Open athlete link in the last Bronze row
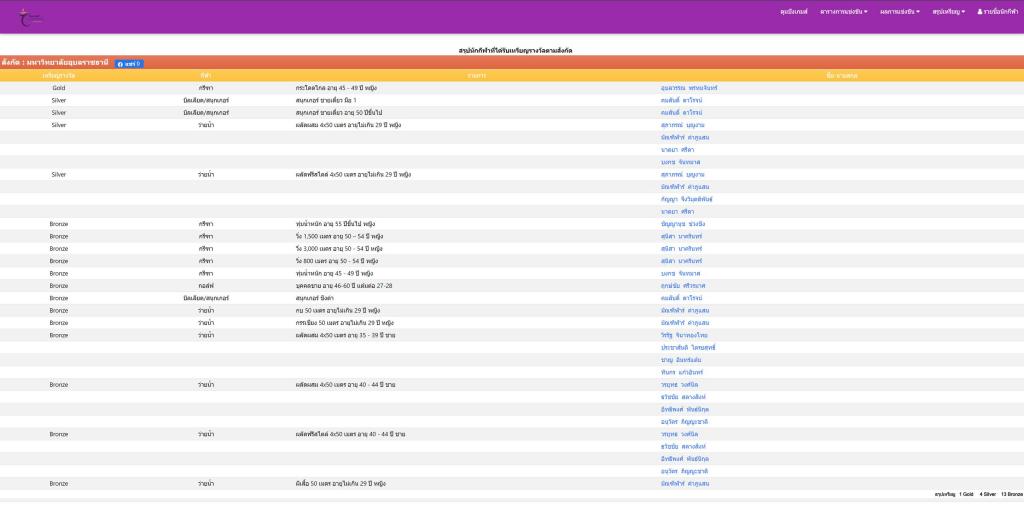1024x512 pixels. (x=685, y=483)
